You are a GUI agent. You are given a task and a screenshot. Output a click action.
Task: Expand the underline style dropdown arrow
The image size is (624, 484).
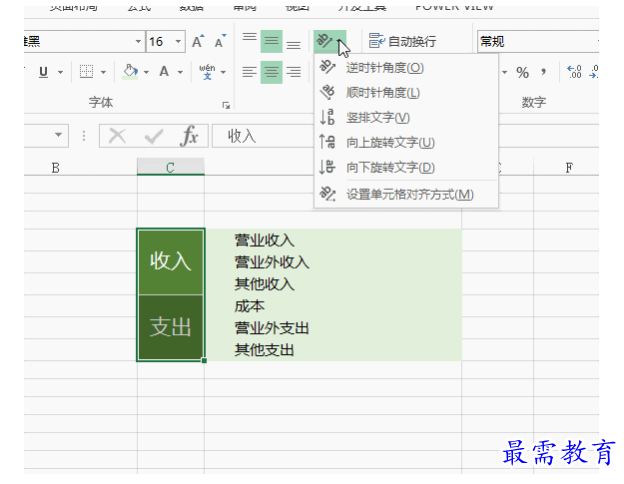click(x=60, y=72)
